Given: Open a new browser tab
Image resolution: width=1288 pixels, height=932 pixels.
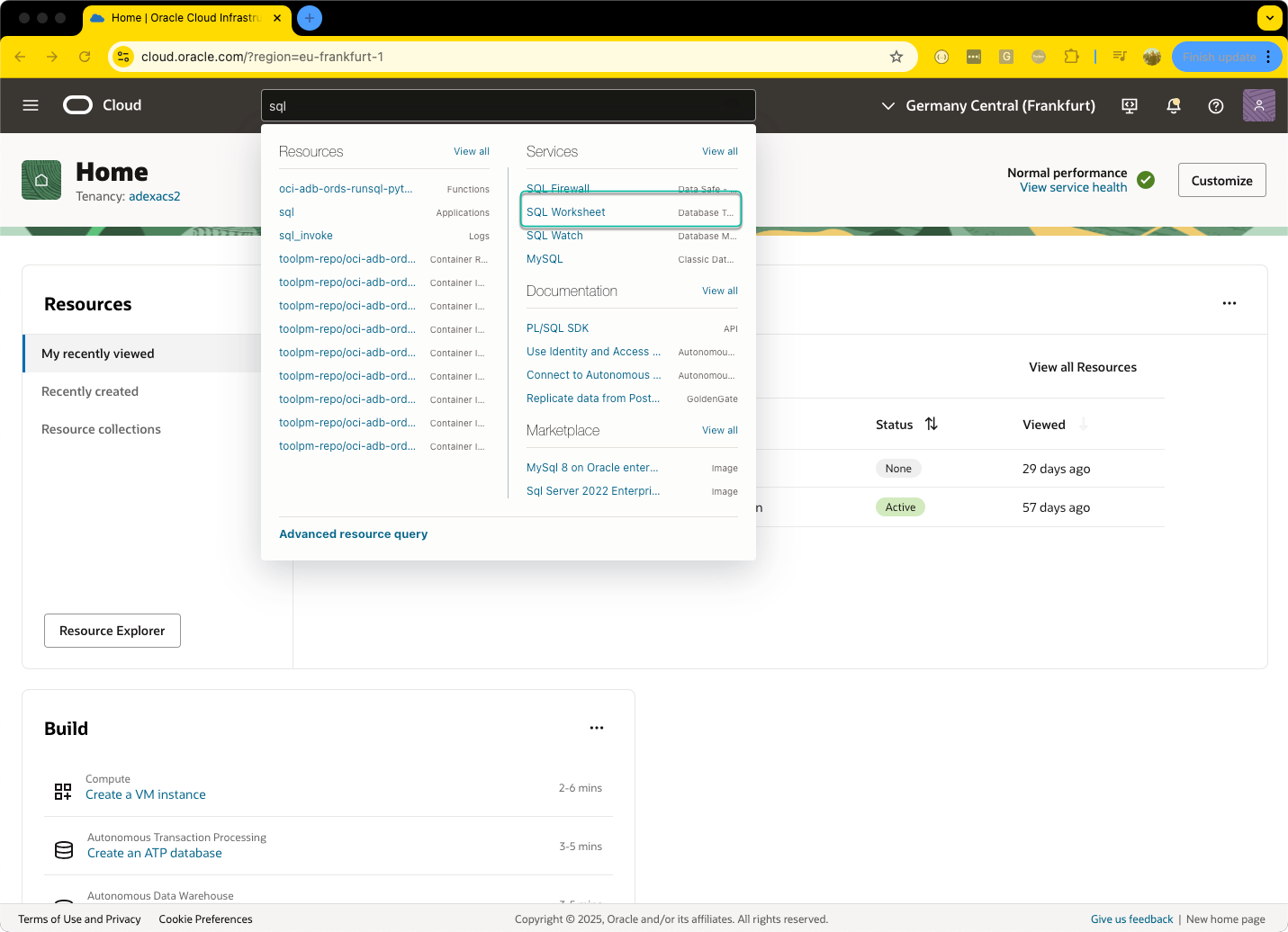Looking at the screenshot, I should click(x=309, y=18).
